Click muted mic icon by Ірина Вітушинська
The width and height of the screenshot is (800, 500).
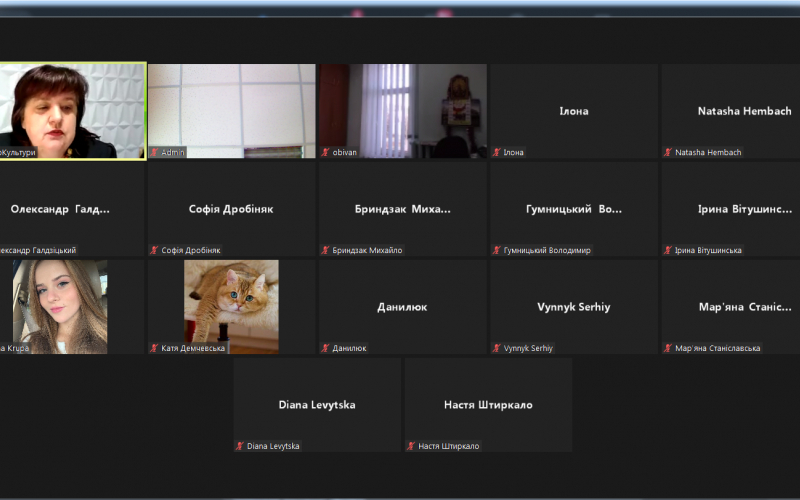[x=668, y=250]
